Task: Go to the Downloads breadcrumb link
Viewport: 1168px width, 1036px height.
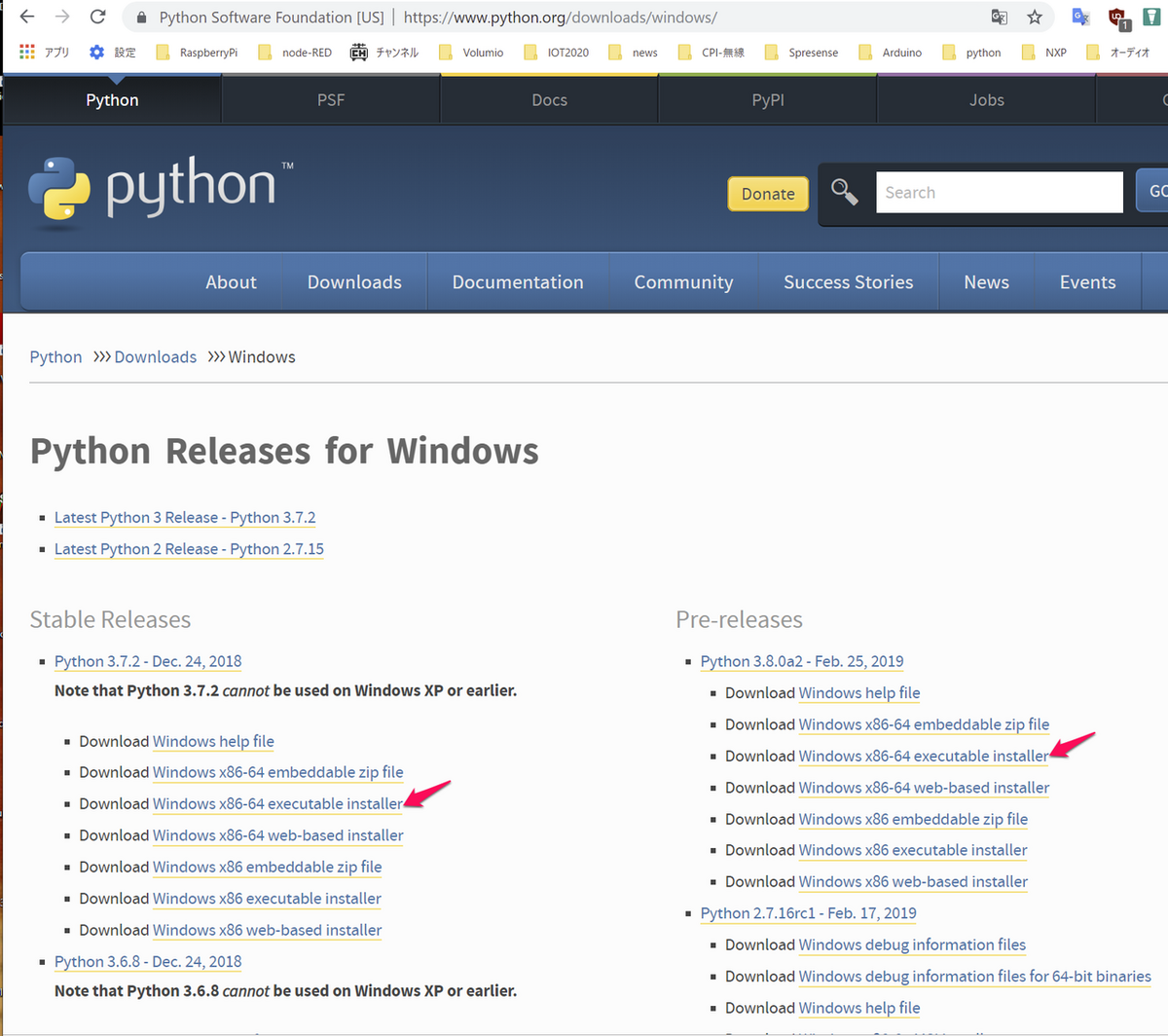Action: pyautogui.click(x=156, y=357)
